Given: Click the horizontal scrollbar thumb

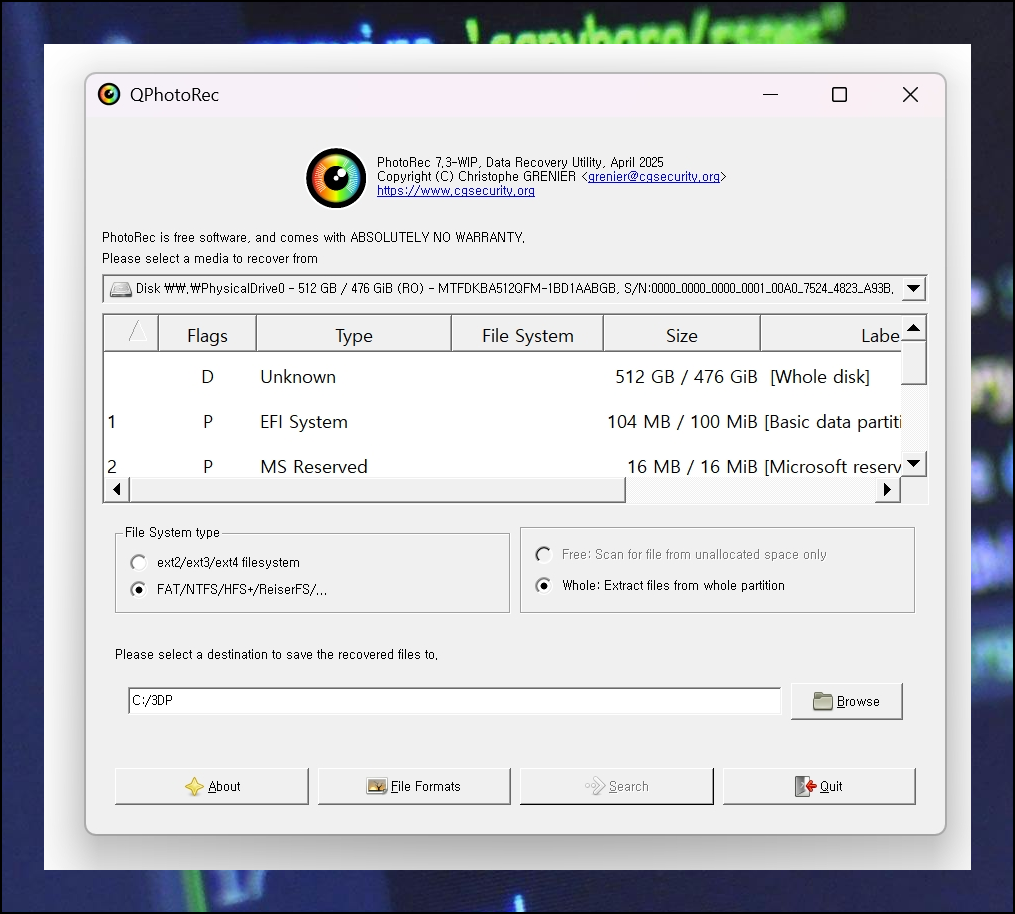Looking at the screenshot, I should click(x=377, y=489).
